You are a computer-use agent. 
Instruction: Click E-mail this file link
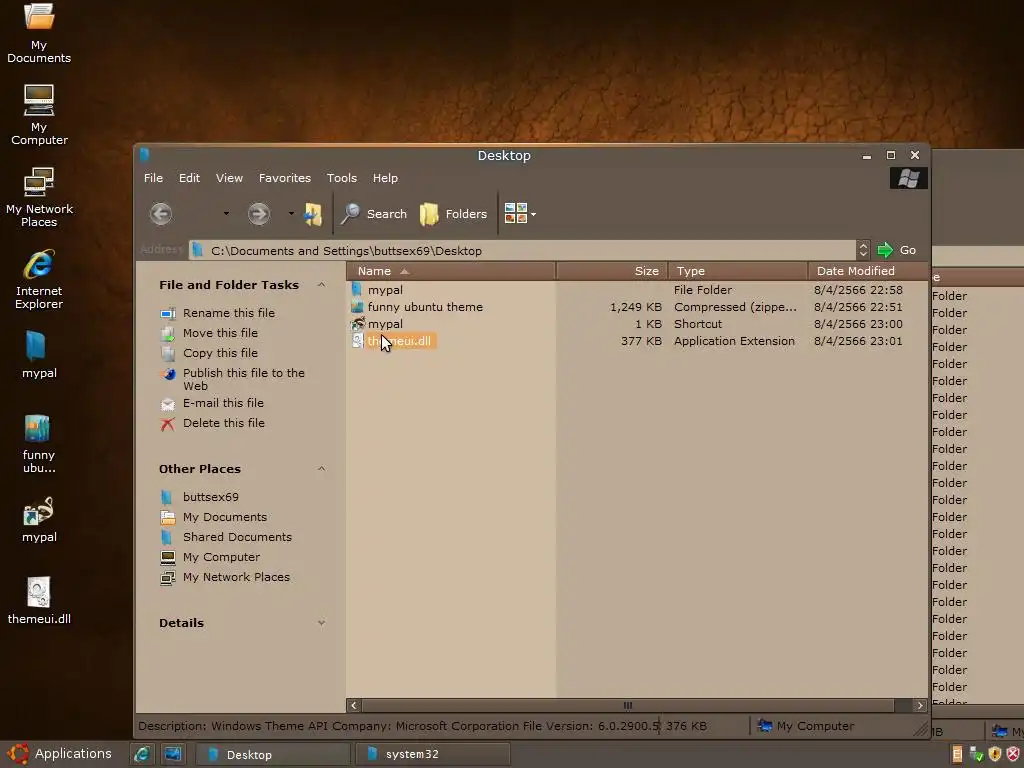click(223, 403)
